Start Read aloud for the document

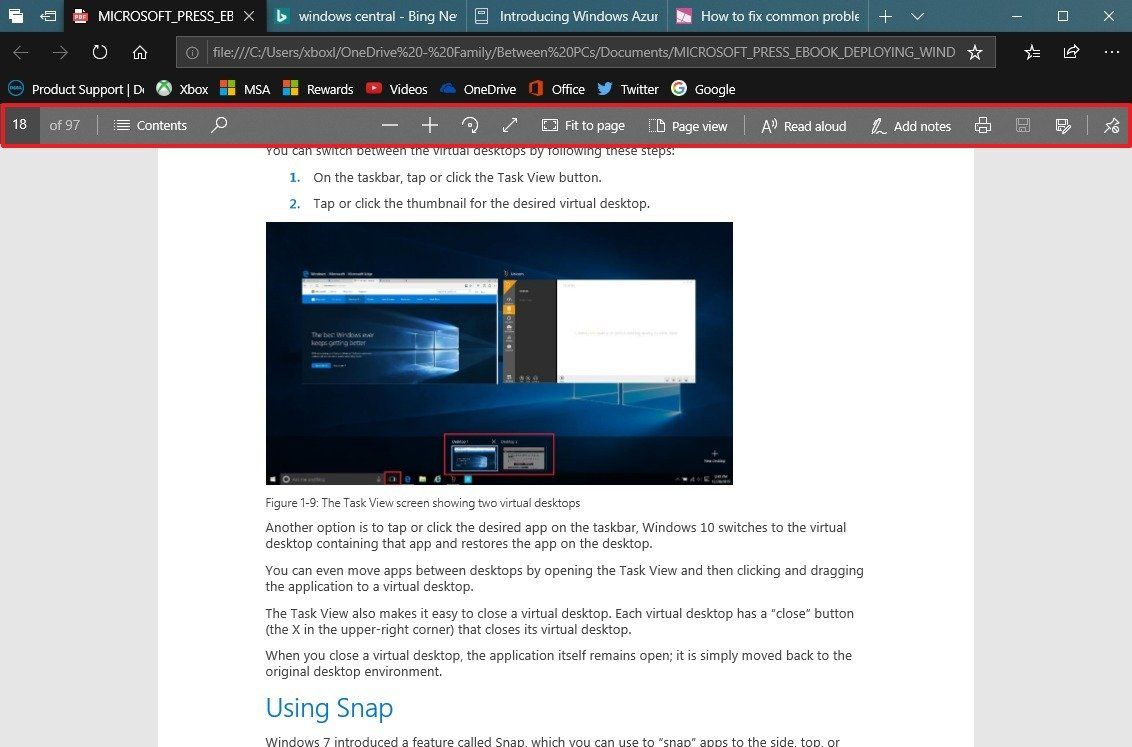803,125
